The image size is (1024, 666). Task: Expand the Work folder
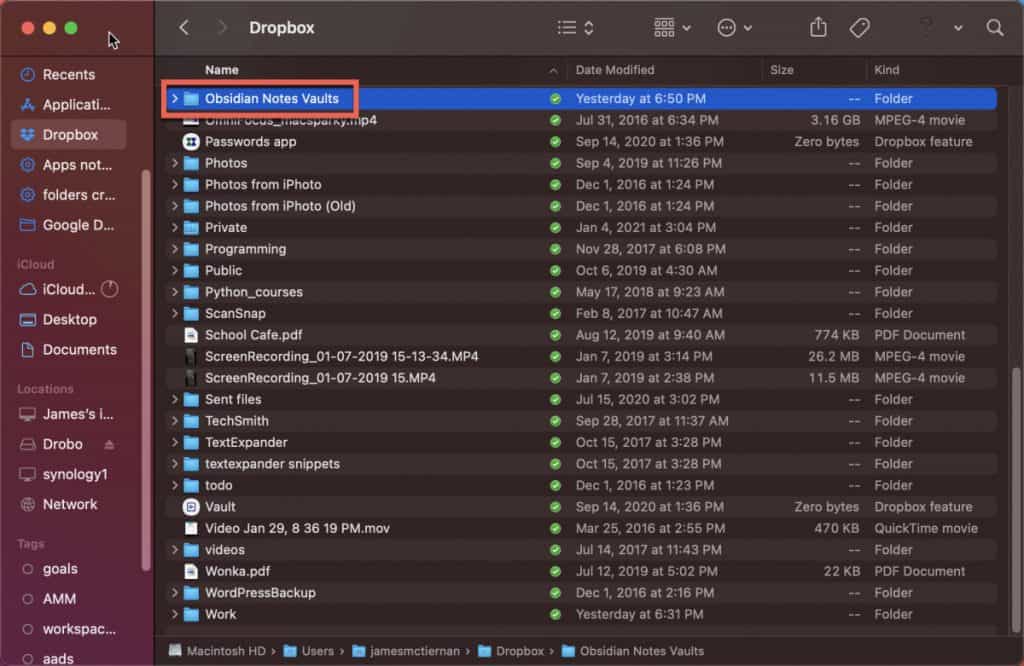(174, 614)
